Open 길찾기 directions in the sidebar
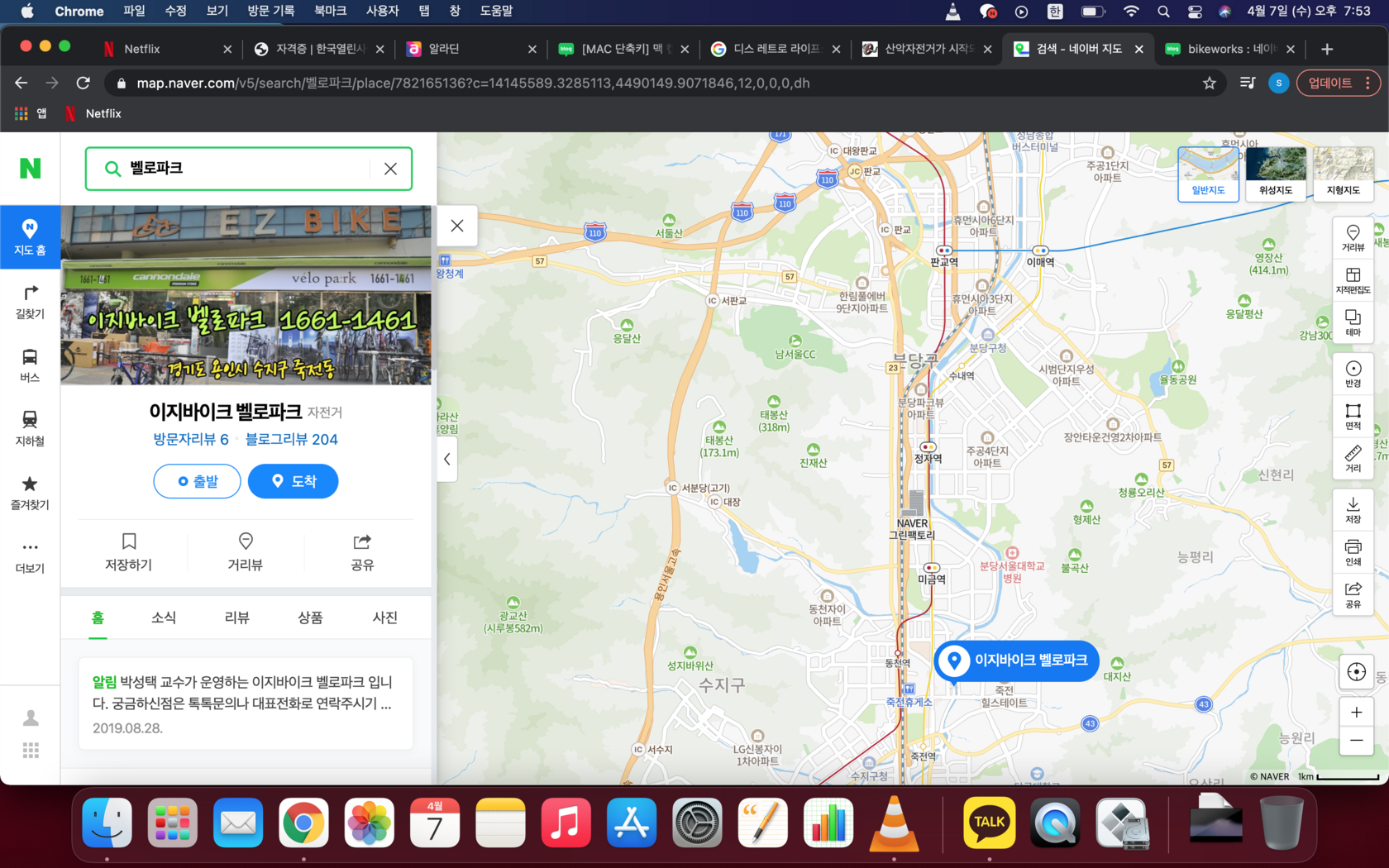The width and height of the screenshot is (1389, 868). point(30,302)
